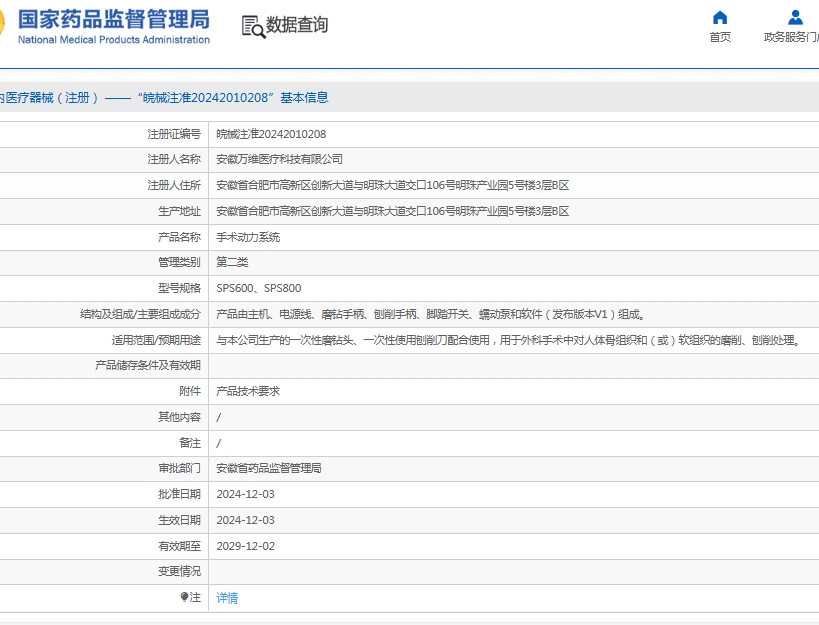Click the 管理类别 field label

[180, 262]
